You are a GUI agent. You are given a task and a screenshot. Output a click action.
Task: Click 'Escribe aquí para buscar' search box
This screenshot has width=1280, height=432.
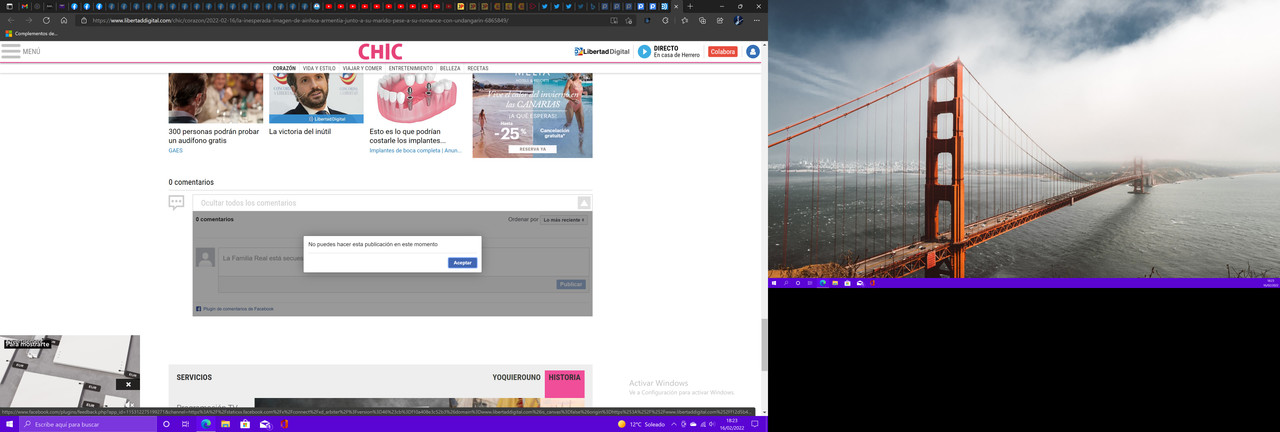point(88,424)
